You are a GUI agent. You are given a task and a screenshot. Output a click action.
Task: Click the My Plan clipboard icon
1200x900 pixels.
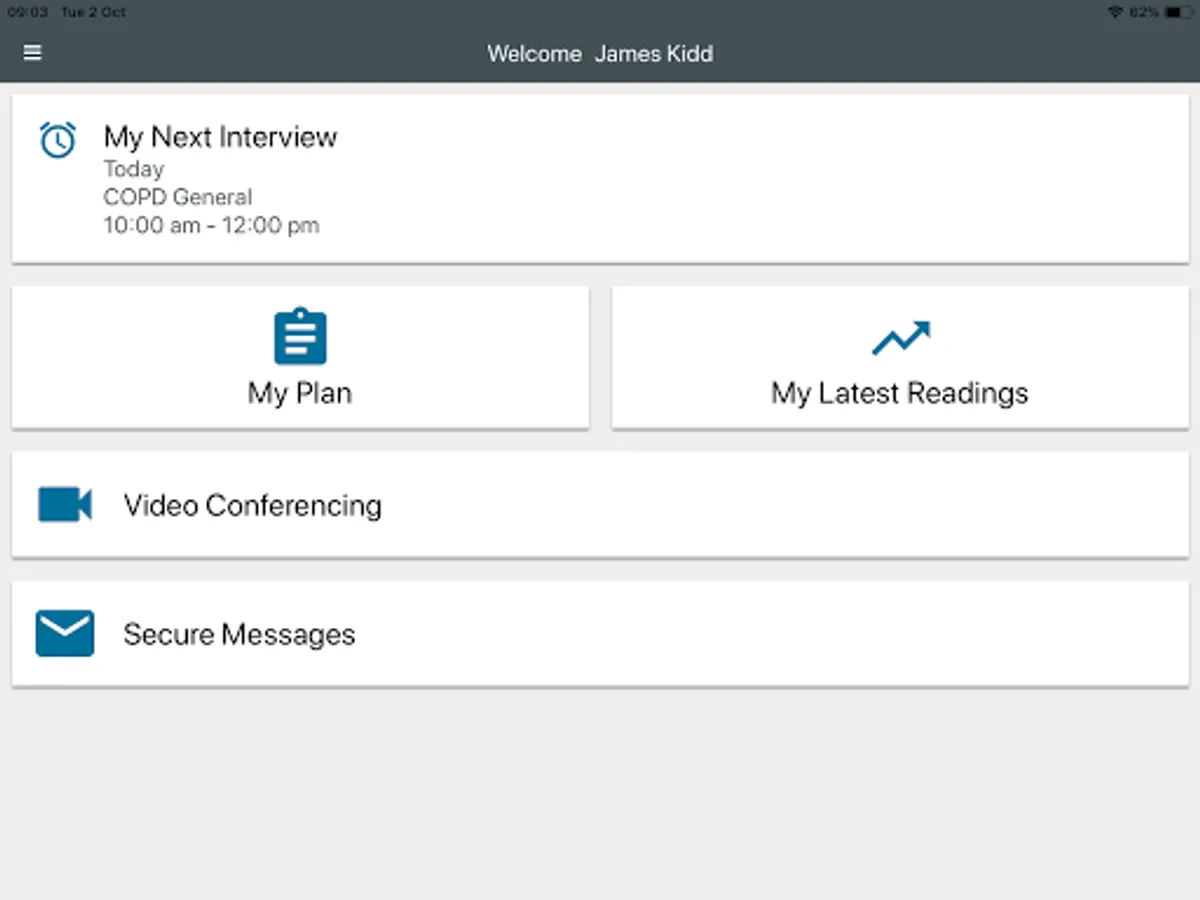click(300, 337)
